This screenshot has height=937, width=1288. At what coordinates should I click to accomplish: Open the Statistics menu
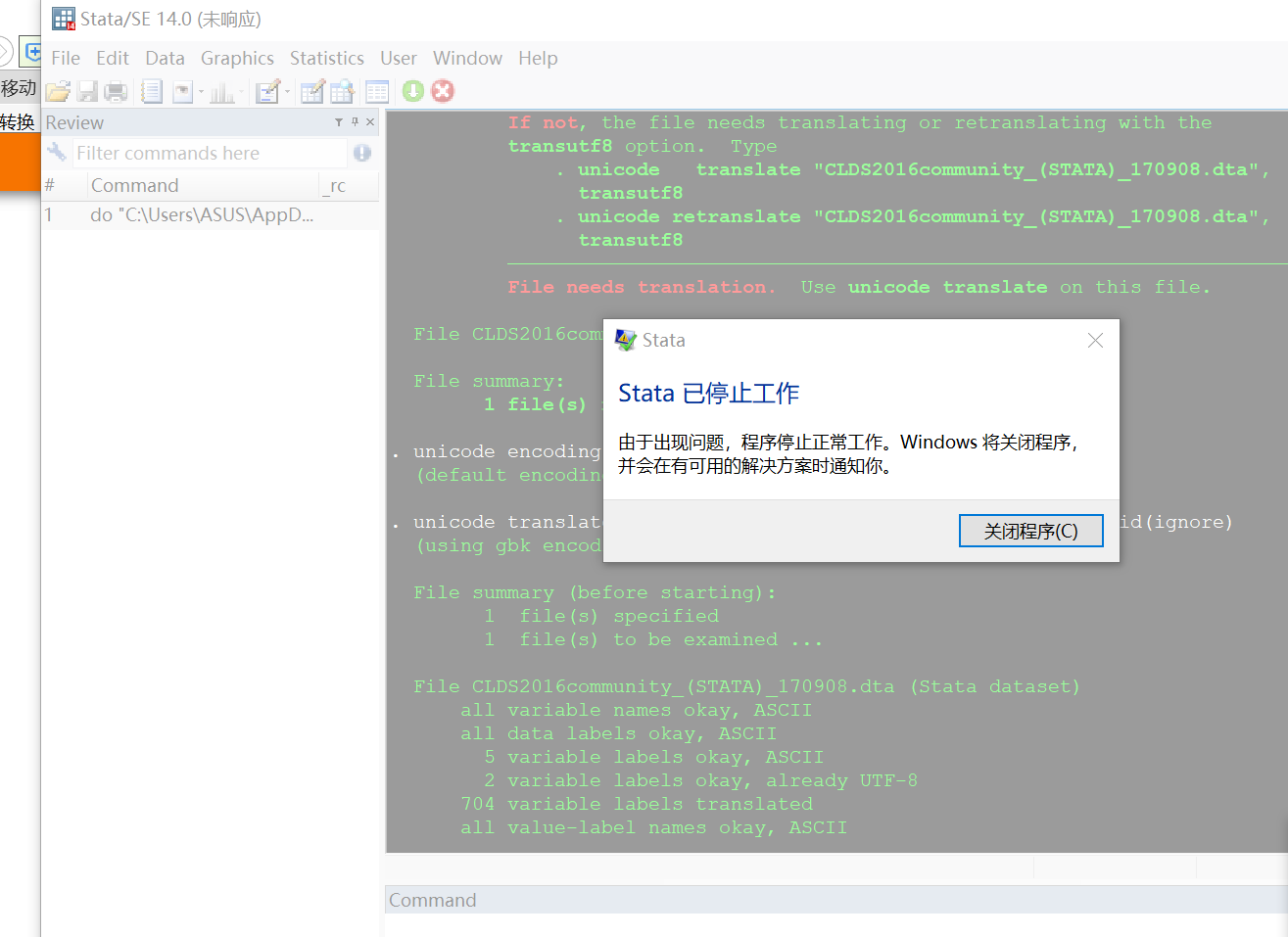pyautogui.click(x=326, y=58)
